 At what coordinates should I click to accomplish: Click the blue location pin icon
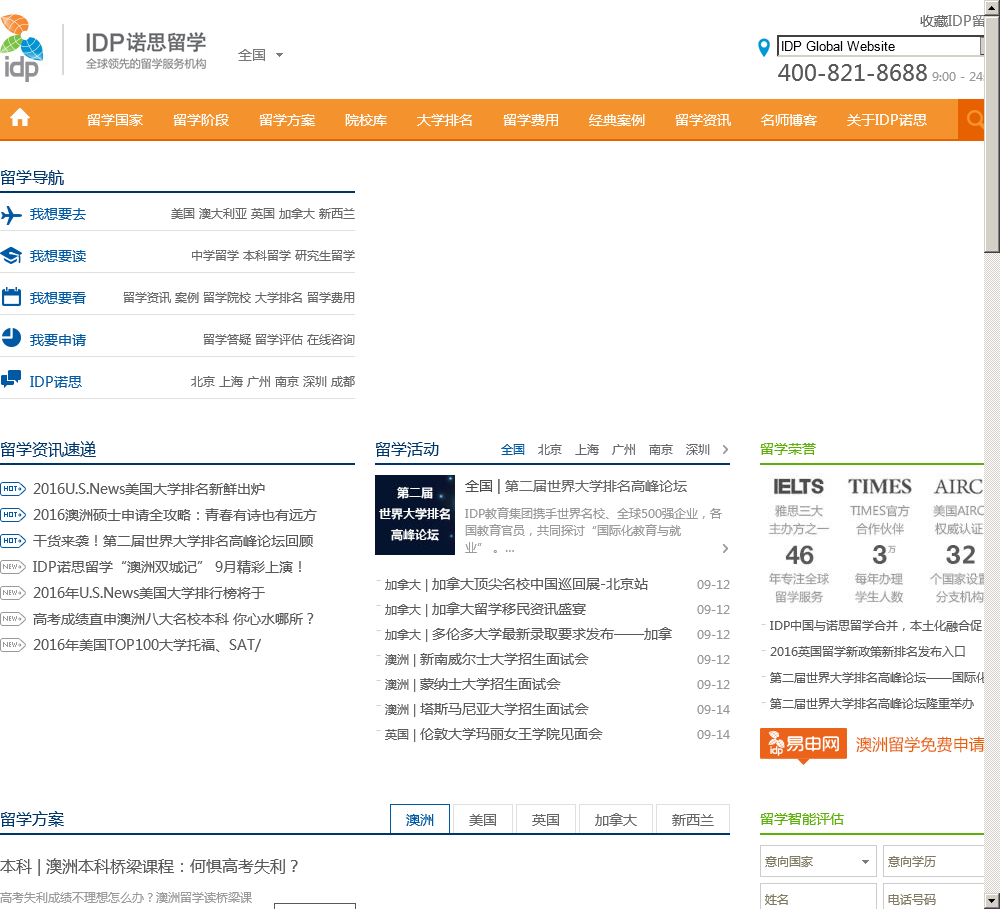coord(763,47)
